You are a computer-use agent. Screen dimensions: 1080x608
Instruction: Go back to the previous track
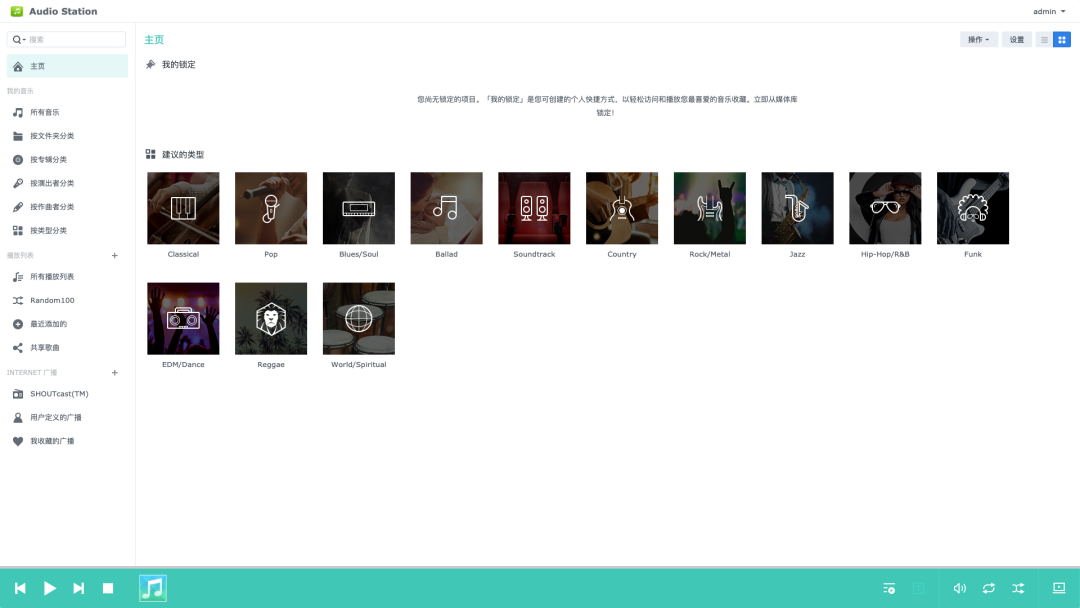tap(20, 588)
